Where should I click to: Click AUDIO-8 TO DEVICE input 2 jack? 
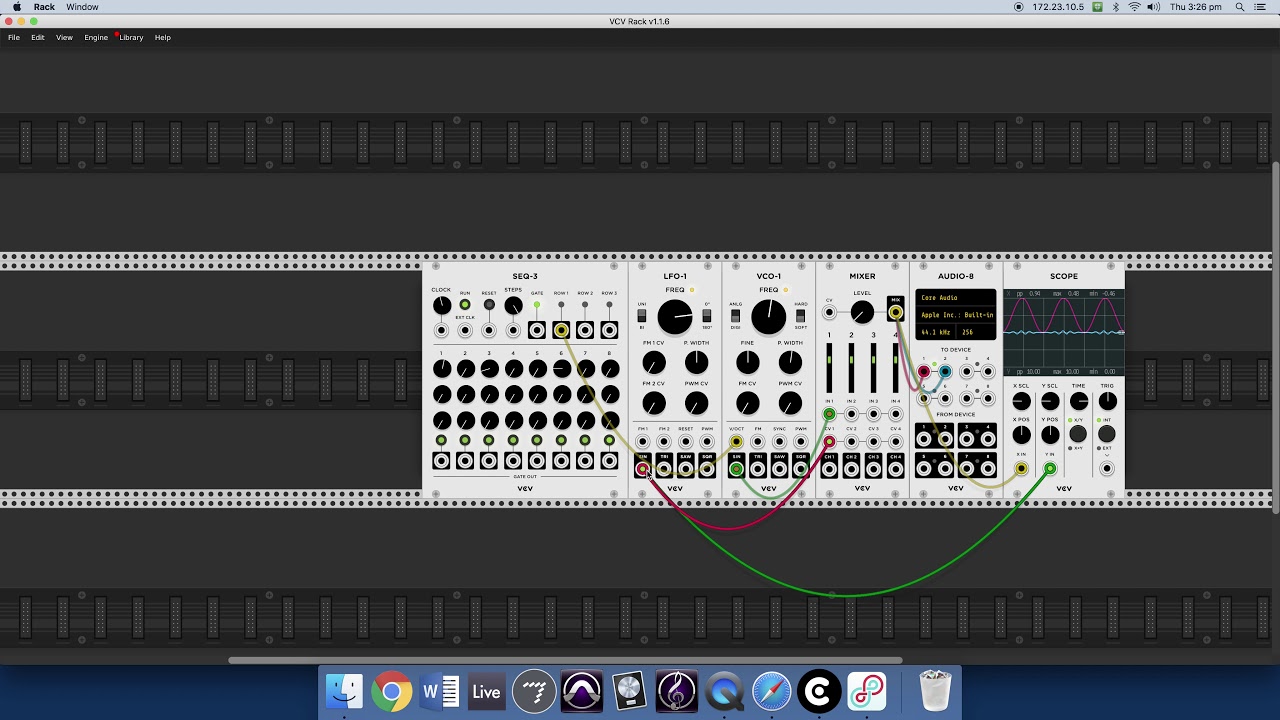tap(945, 372)
